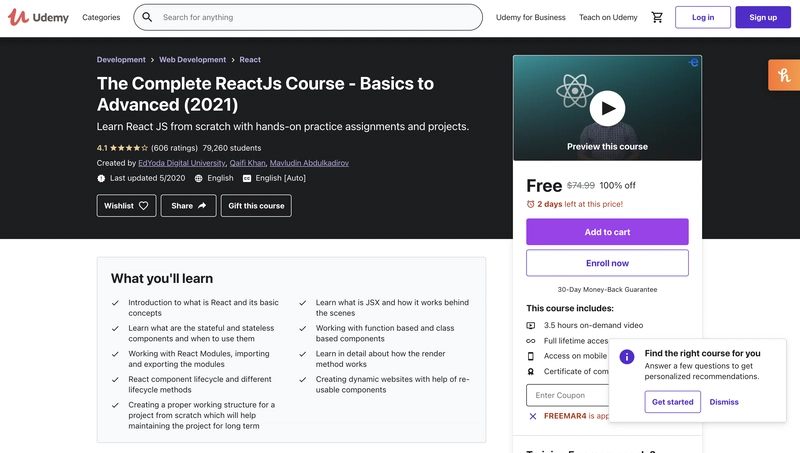Viewport: 800px width, 453px height.
Task: Click the star rating icons
Action: point(129,148)
